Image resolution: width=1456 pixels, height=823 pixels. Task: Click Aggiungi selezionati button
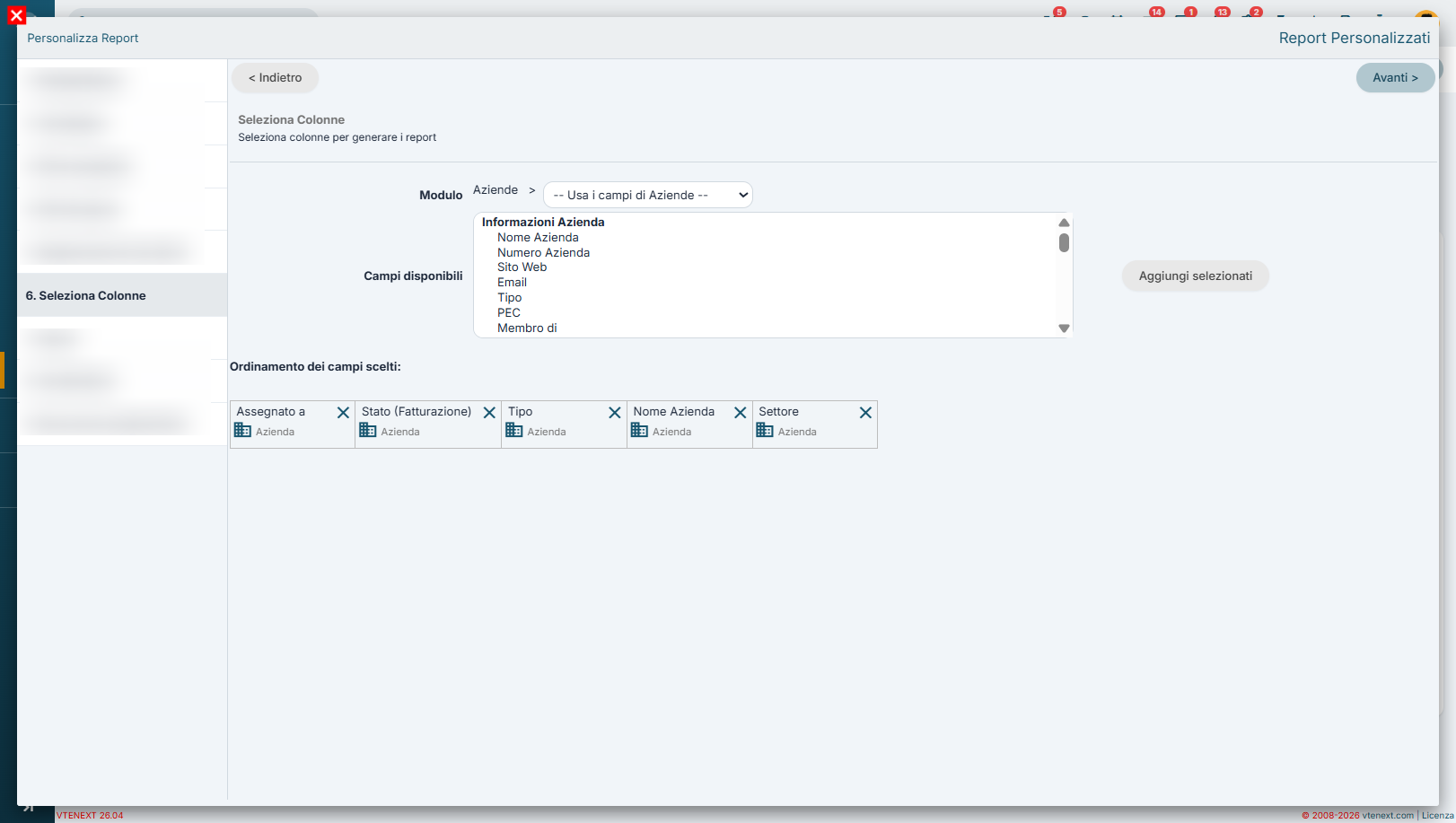(x=1196, y=276)
